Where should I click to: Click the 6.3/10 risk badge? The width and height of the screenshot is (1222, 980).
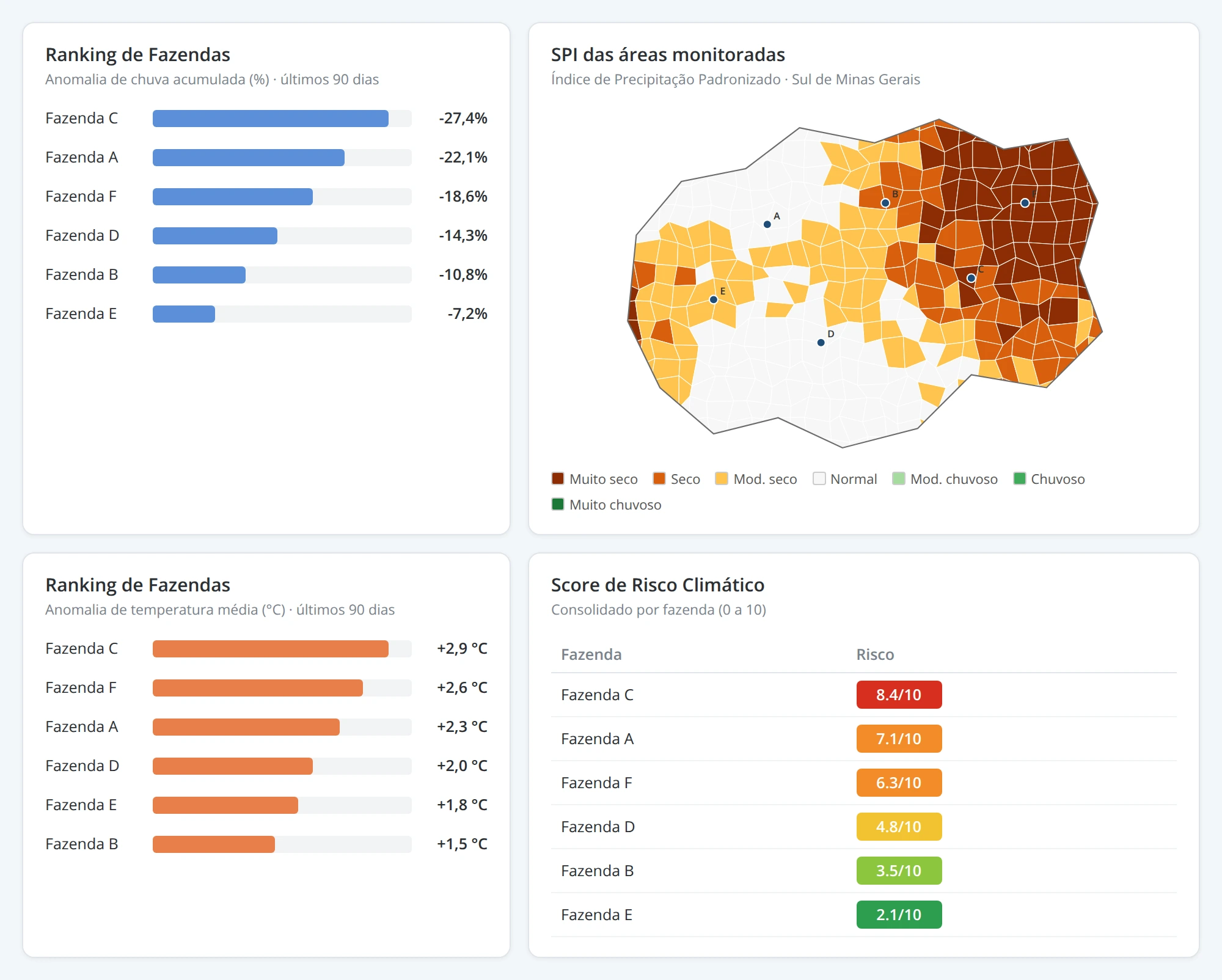pyautogui.click(x=899, y=783)
